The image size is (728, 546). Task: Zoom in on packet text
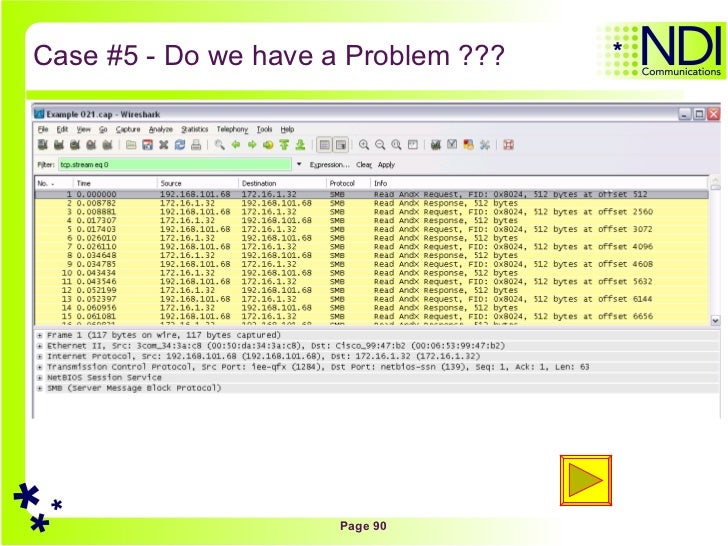pos(364,145)
